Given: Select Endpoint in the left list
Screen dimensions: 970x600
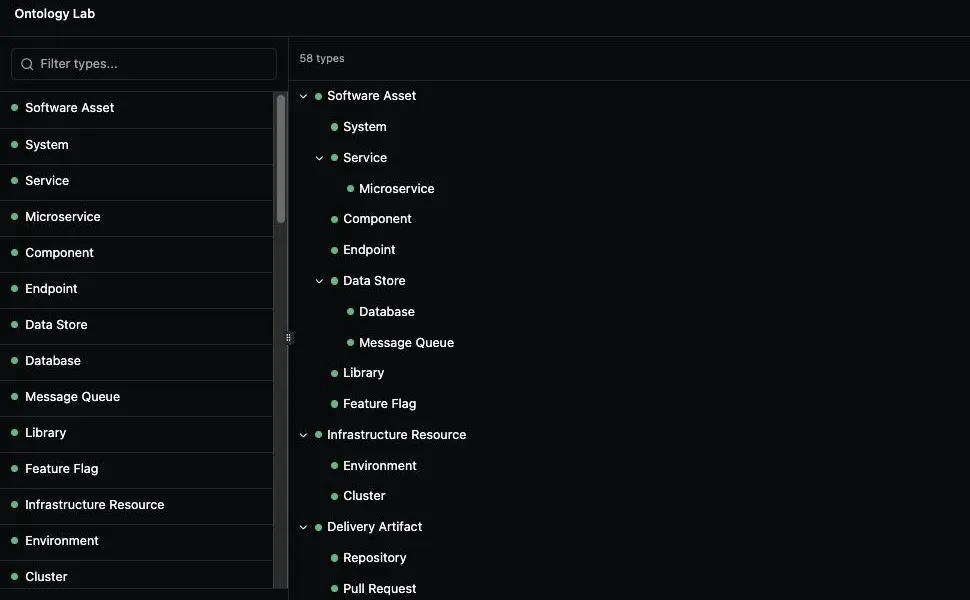Looking at the screenshot, I should (x=136, y=288).
